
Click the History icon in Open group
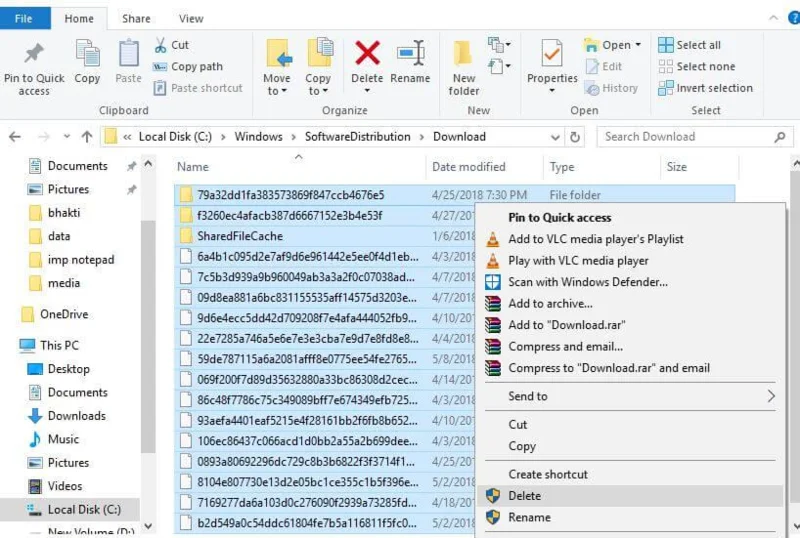(x=592, y=88)
